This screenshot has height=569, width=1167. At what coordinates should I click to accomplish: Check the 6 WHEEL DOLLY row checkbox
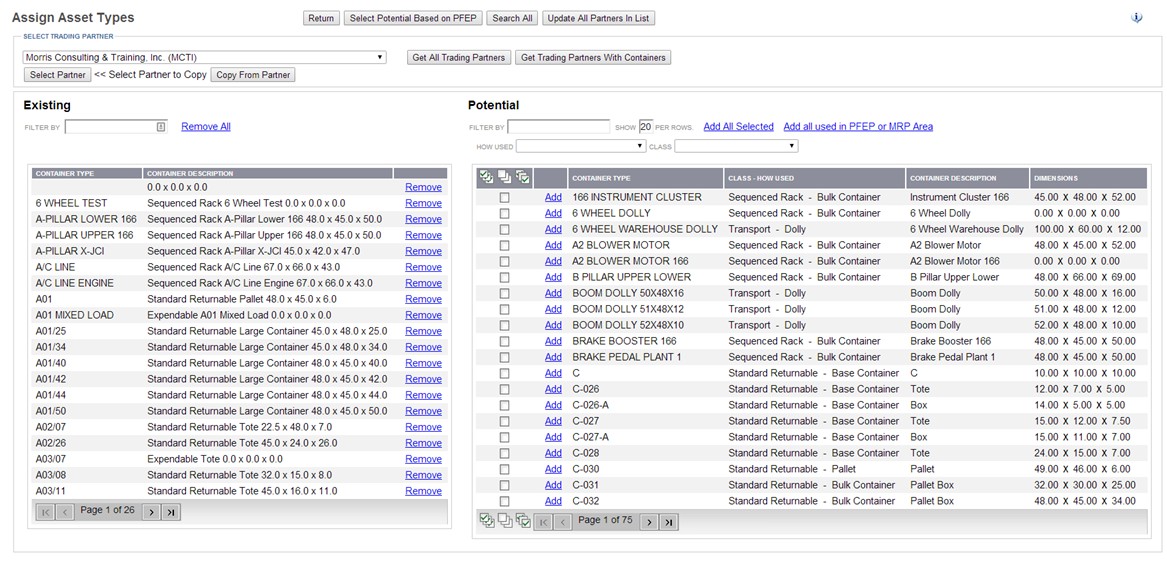(505, 213)
